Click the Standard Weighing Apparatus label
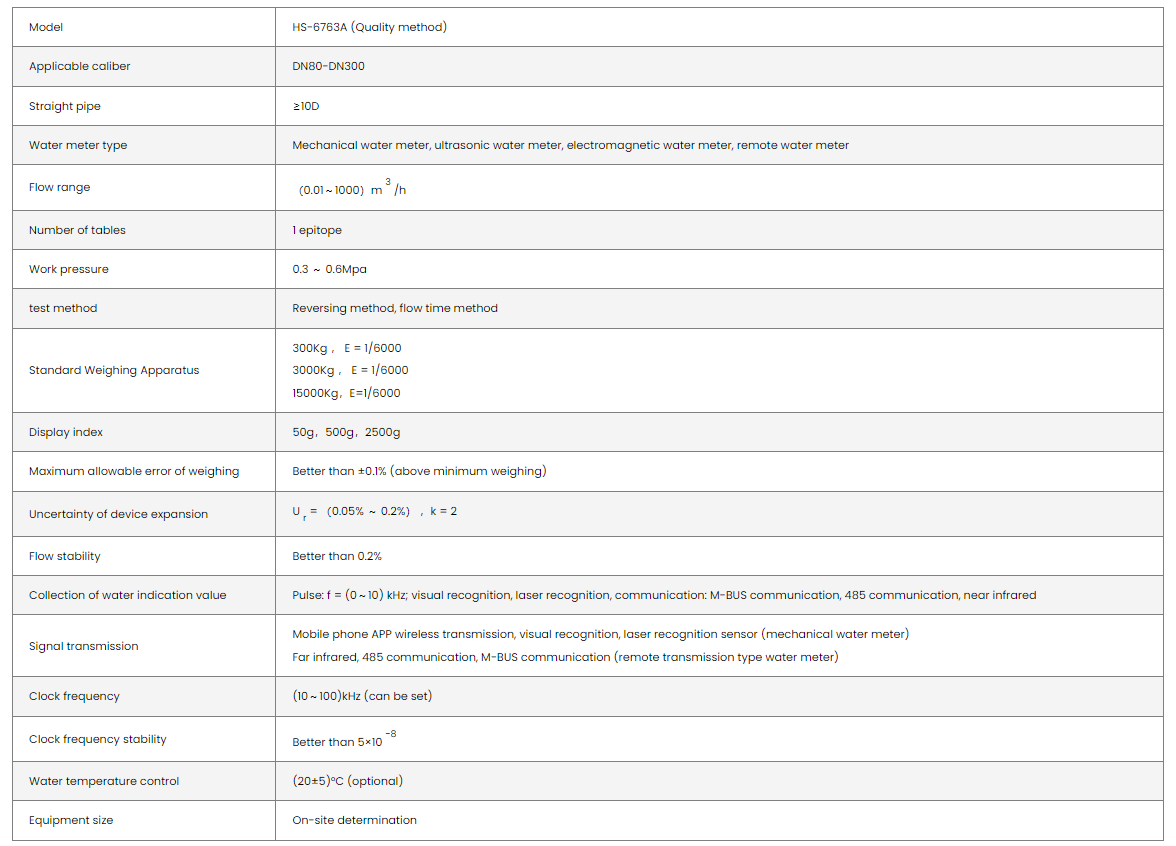Screen dimensions: 1176x846 coord(114,370)
